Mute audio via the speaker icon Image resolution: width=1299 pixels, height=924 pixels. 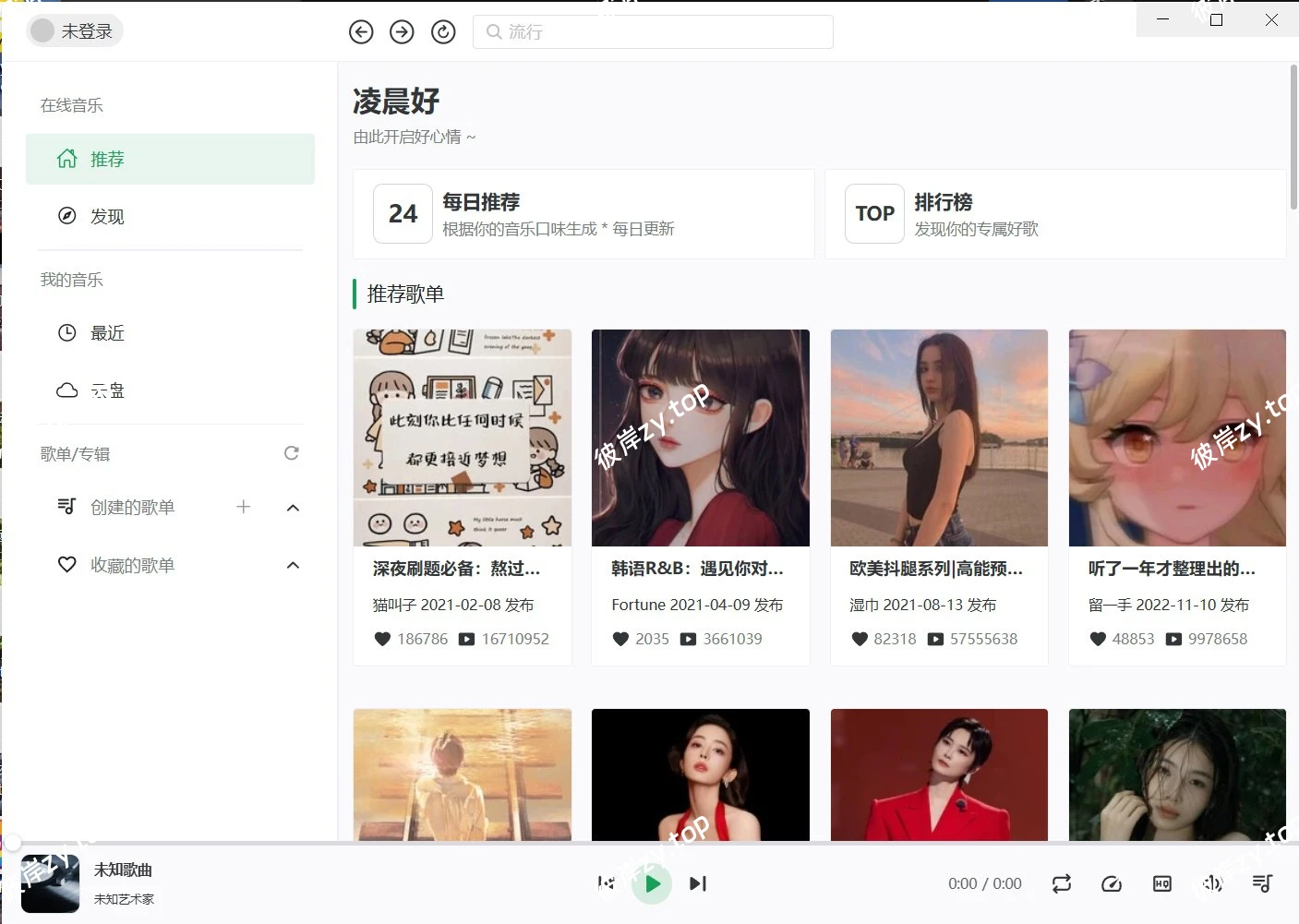tap(1211, 883)
